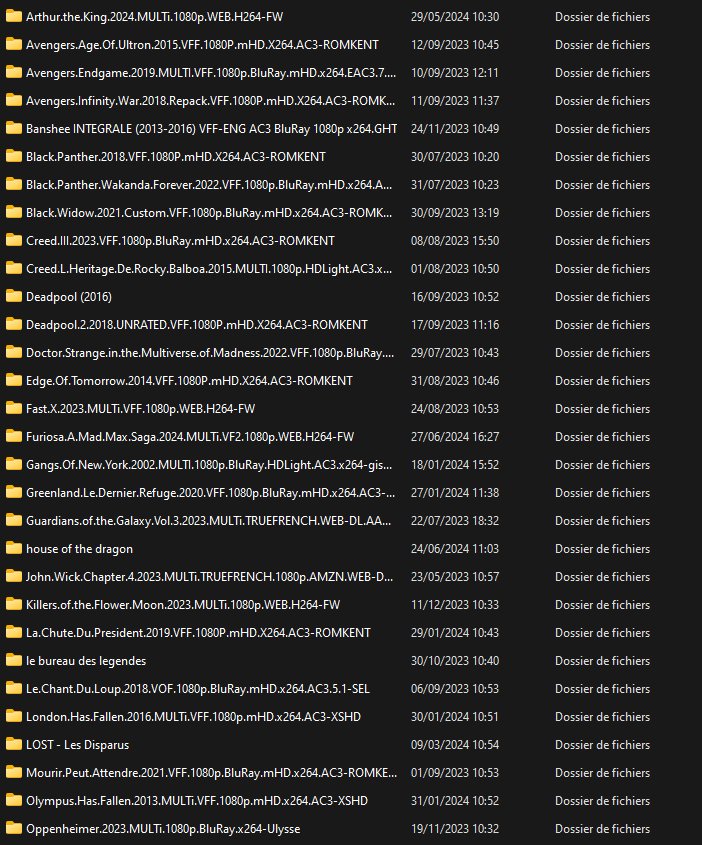Select the name Arthur.the.King.2024.MULTi.1080p.WEB.H264-FW
Viewport: 702px width, 845px height.
click(x=155, y=17)
